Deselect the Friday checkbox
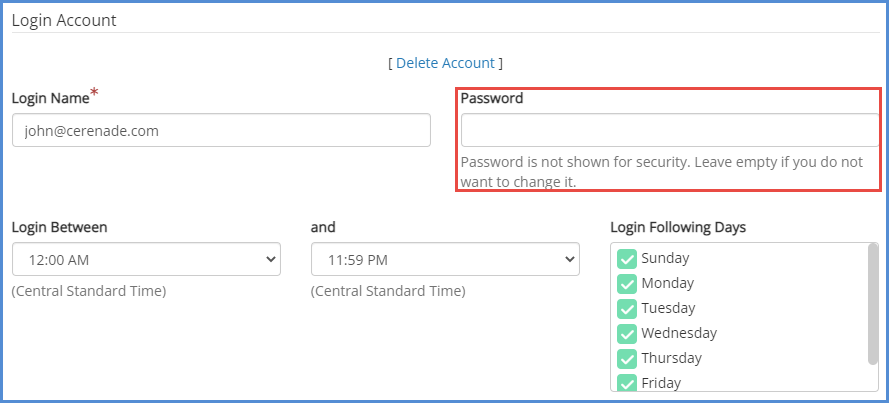This screenshot has height=403, width=889. click(627, 382)
